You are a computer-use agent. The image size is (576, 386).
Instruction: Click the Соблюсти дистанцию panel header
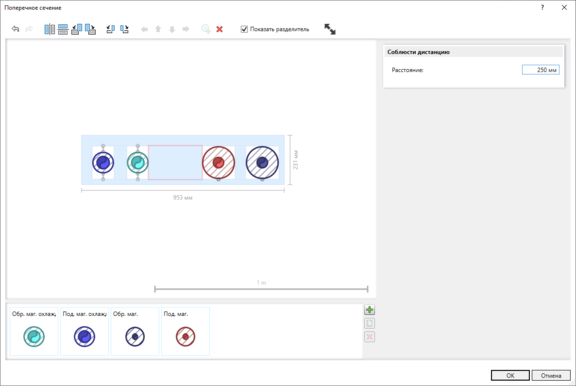(474, 52)
